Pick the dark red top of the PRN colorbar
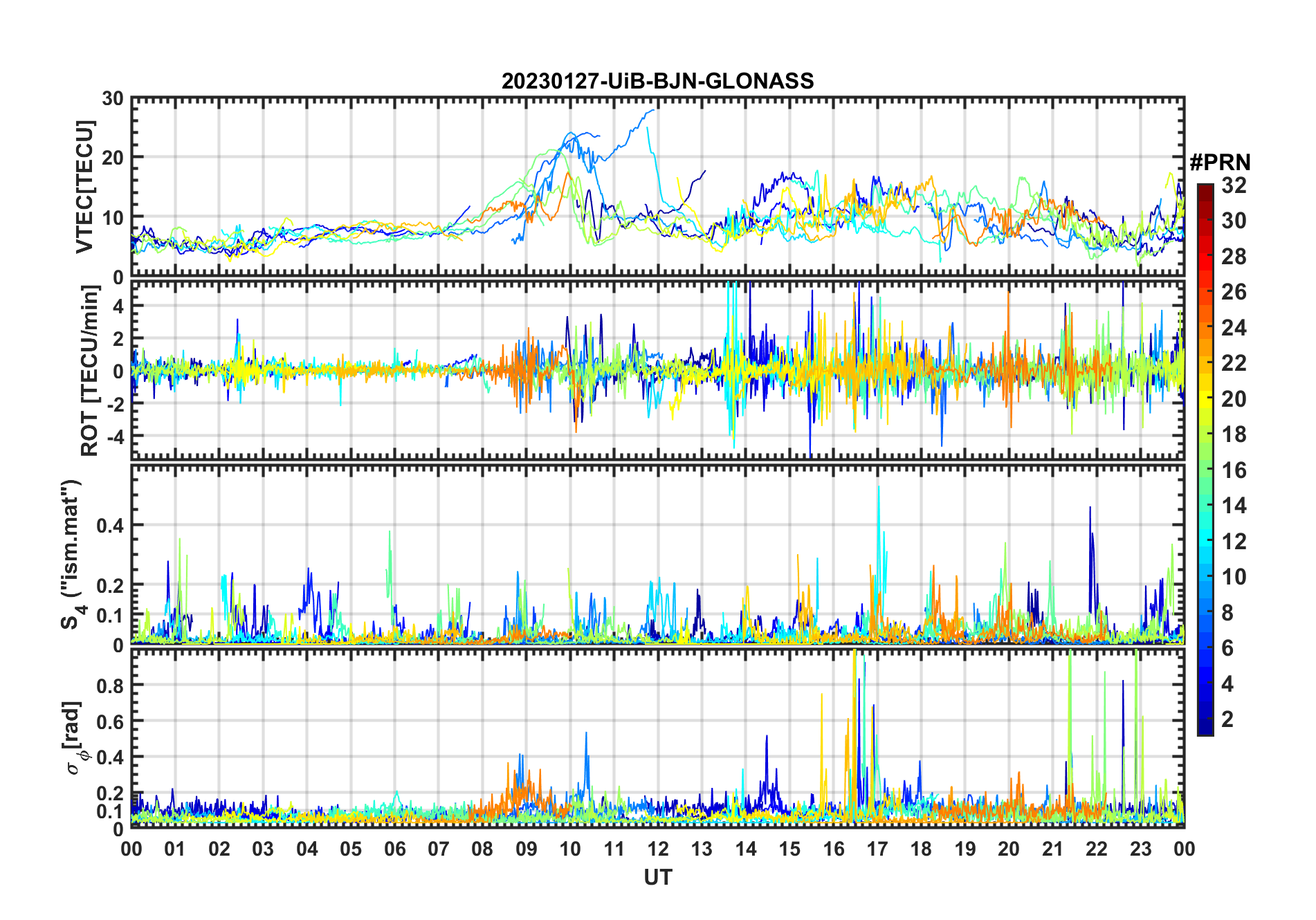The width and height of the screenshot is (1316, 920). (1205, 189)
